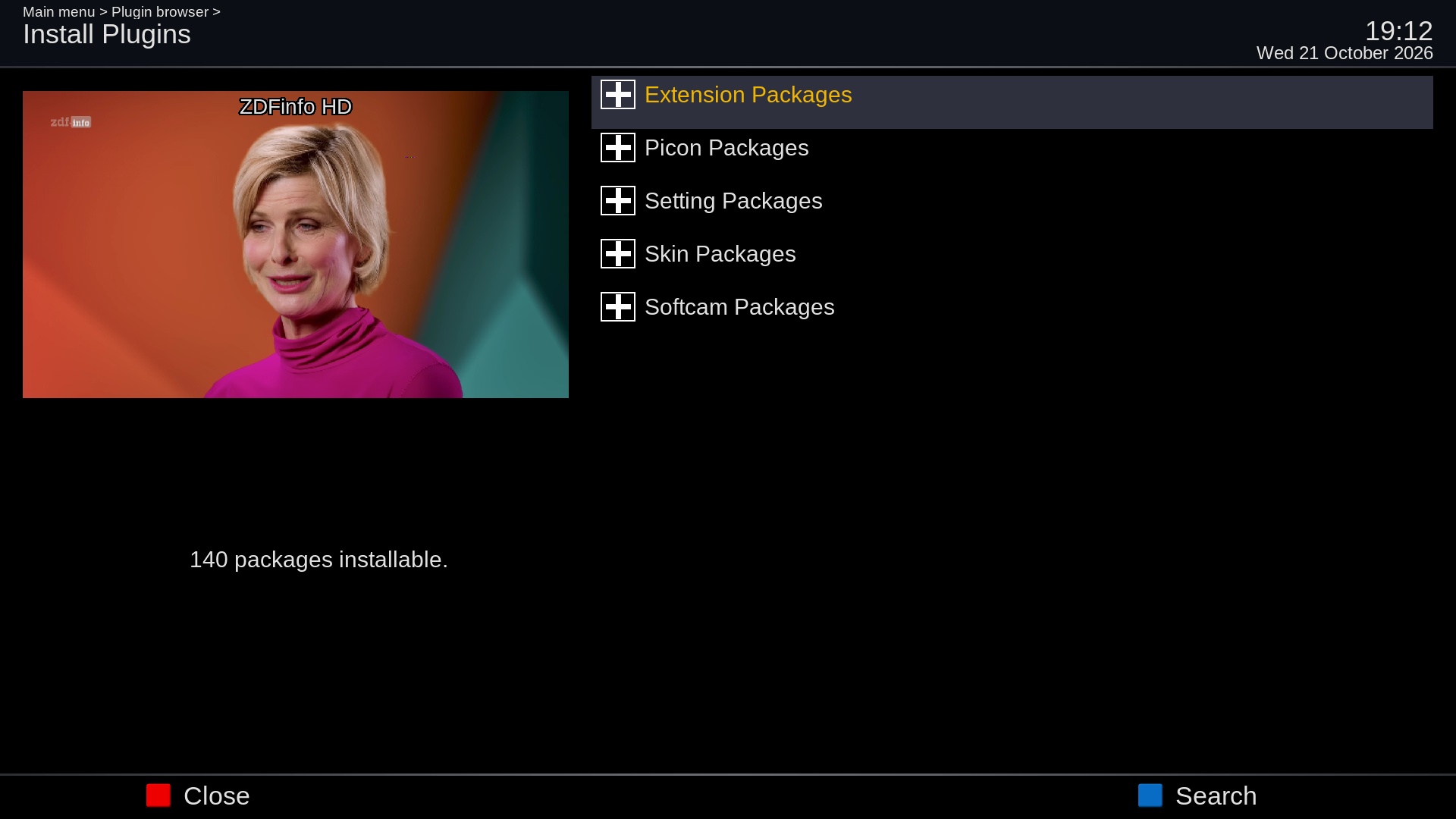
Task: Click the Install Plugins title
Action: click(x=107, y=35)
